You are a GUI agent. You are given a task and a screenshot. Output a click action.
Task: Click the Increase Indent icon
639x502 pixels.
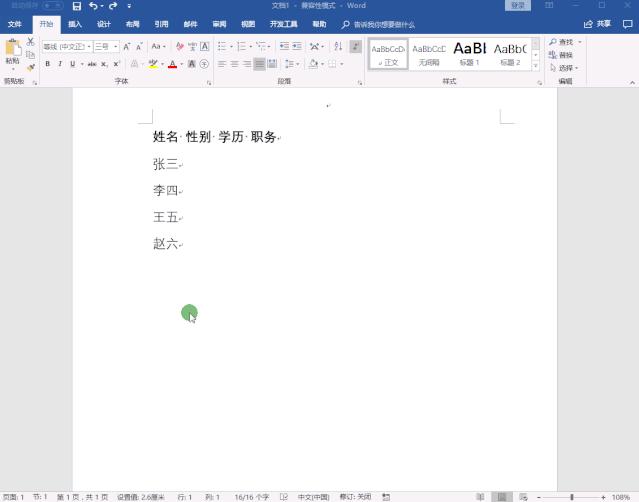(x=297, y=46)
